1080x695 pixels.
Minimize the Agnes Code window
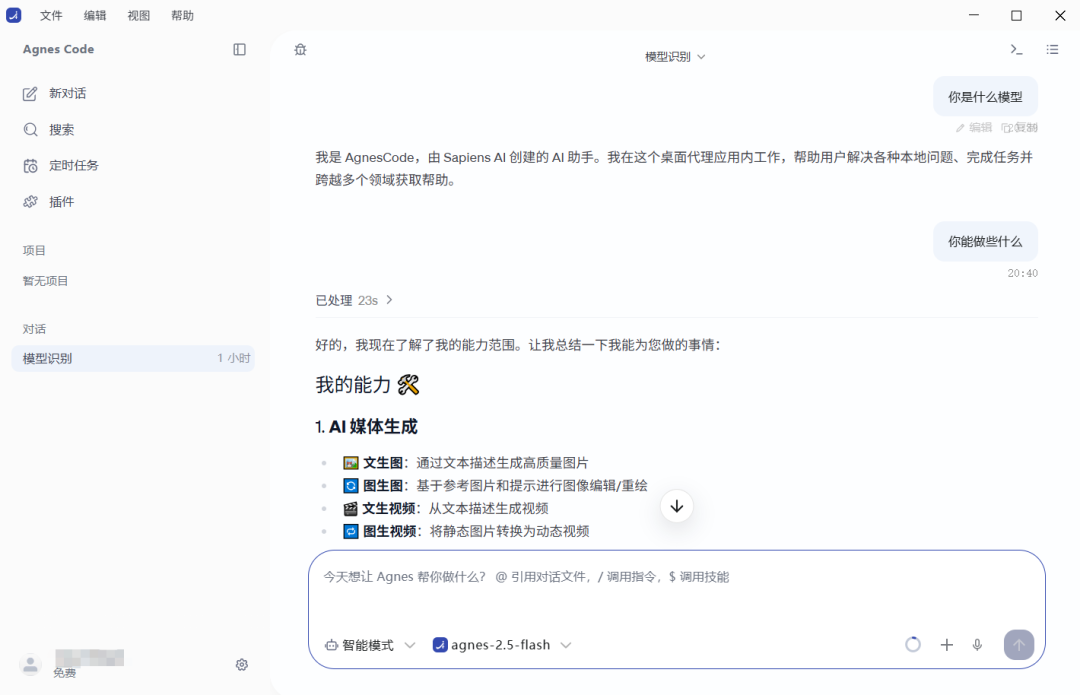(974, 15)
